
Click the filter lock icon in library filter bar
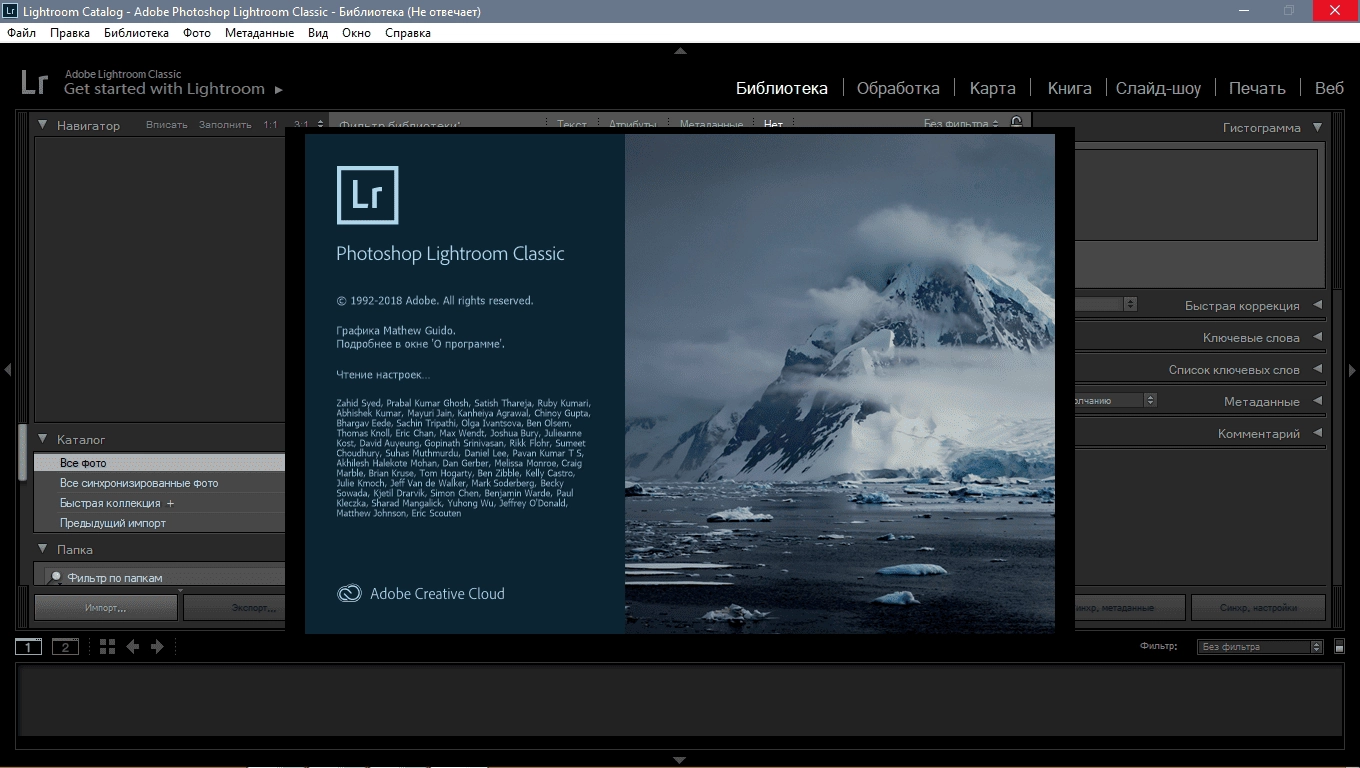point(1016,123)
